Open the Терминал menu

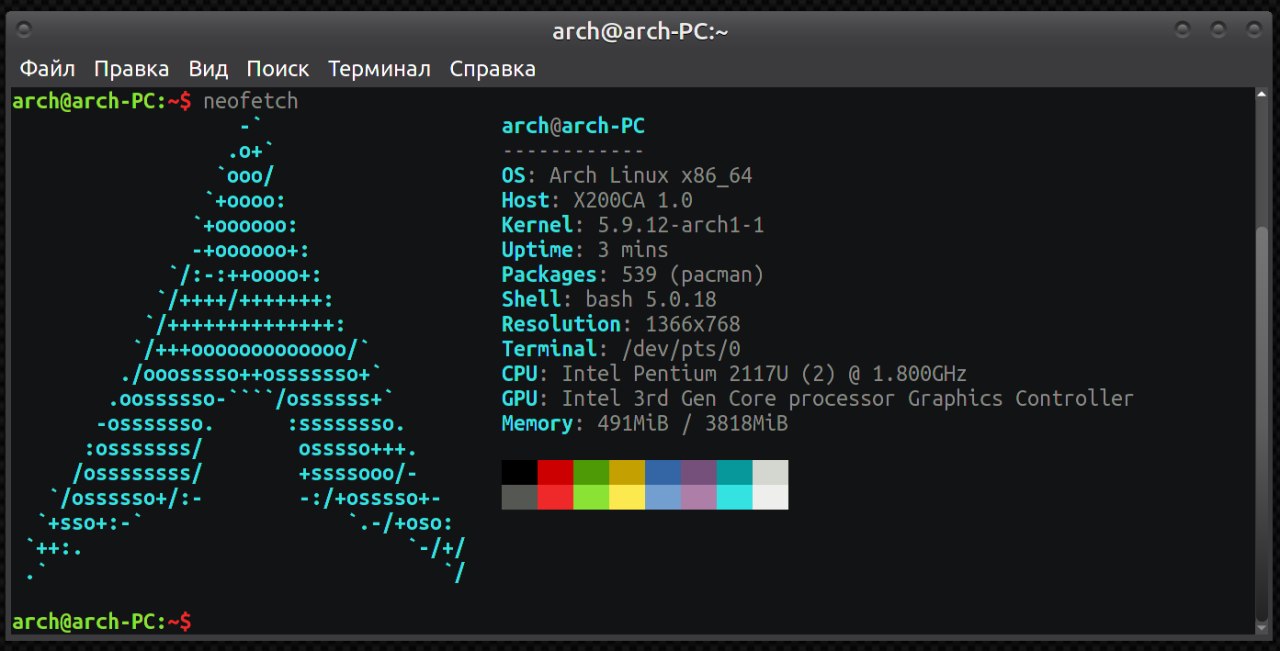point(379,69)
